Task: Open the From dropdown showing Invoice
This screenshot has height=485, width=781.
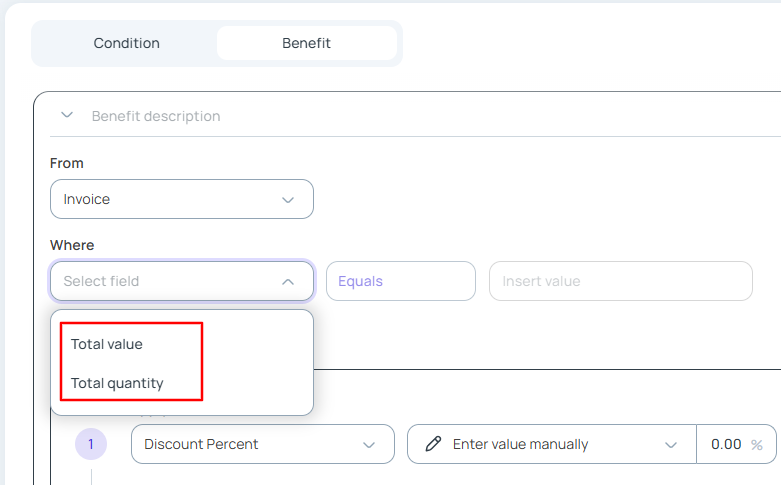Action: coord(181,199)
